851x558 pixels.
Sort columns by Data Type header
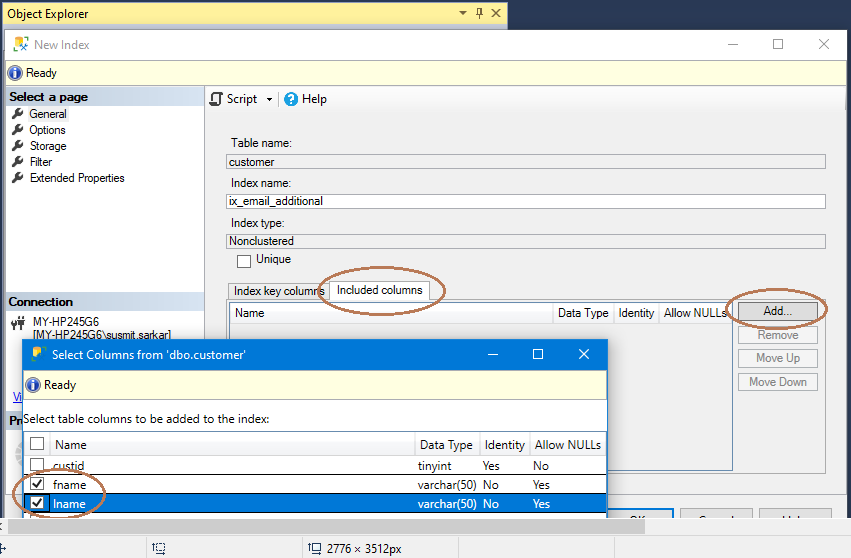click(446, 445)
